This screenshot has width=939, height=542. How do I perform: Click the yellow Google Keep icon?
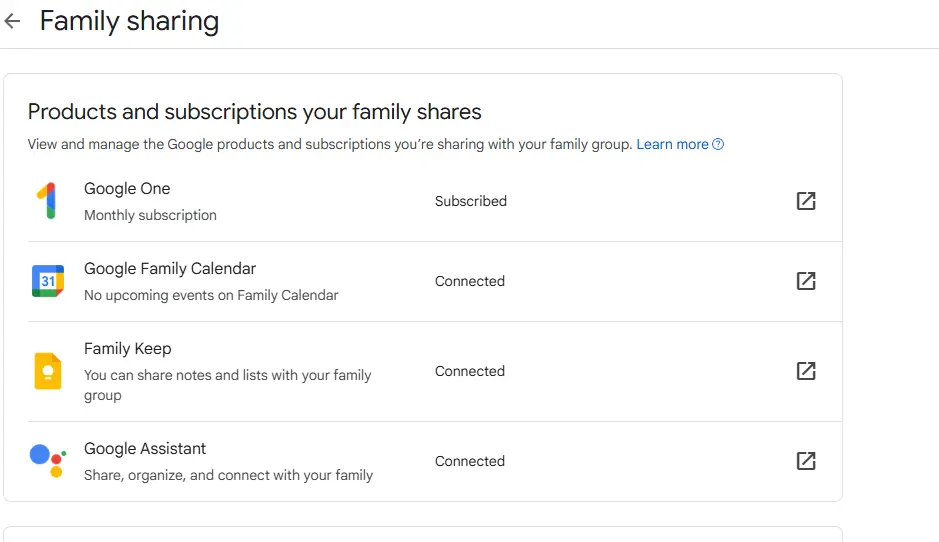pyautogui.click(x=48, y=371)
